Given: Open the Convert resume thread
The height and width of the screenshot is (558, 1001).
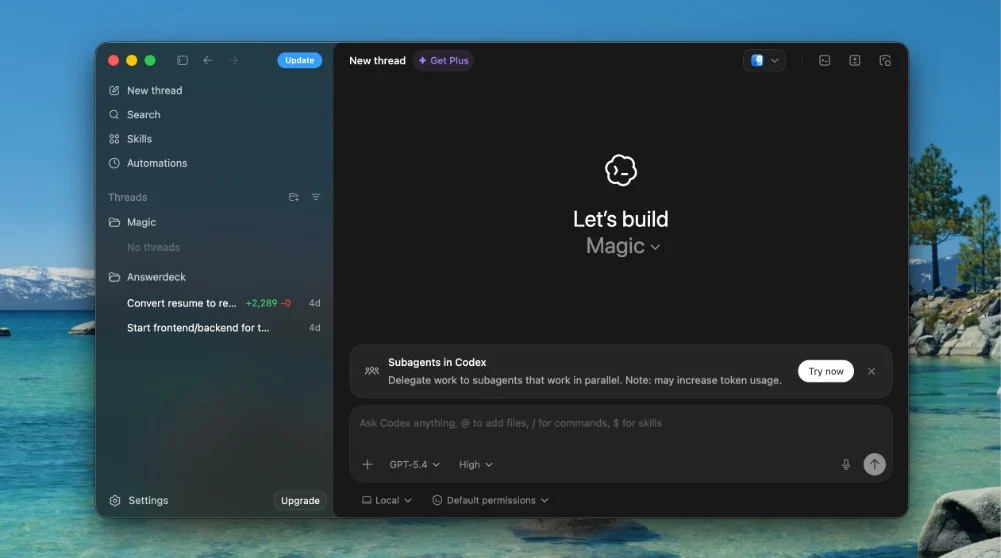Looking at the screenshot, I should pyautogui.click(x=214, y=303).
